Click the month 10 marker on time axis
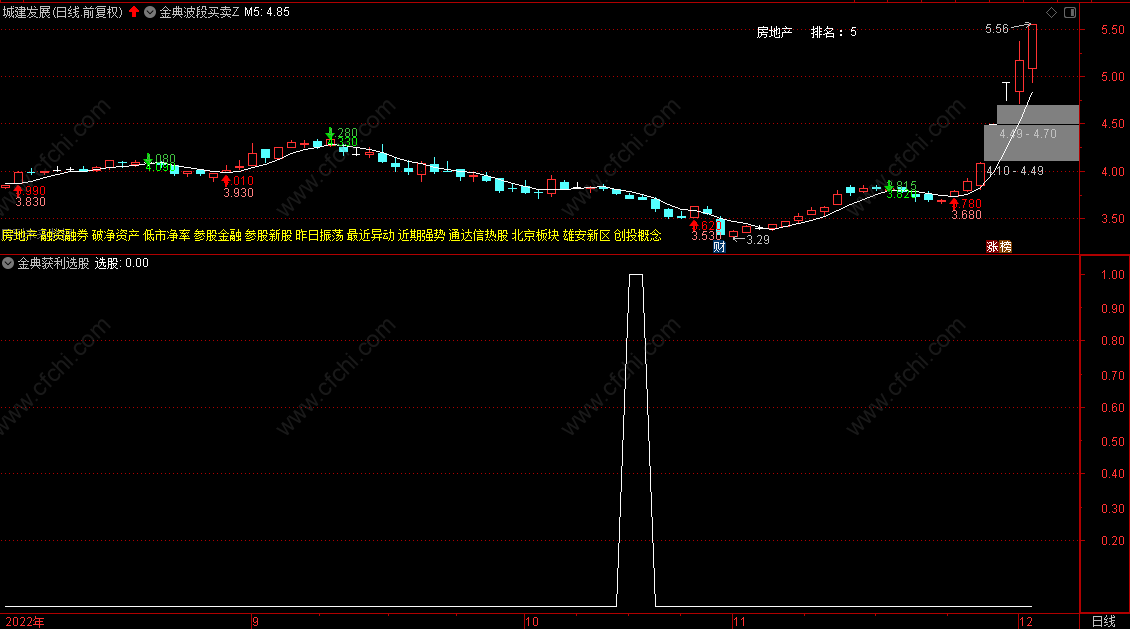This screenshot has width=1130, height=629. 532,621
